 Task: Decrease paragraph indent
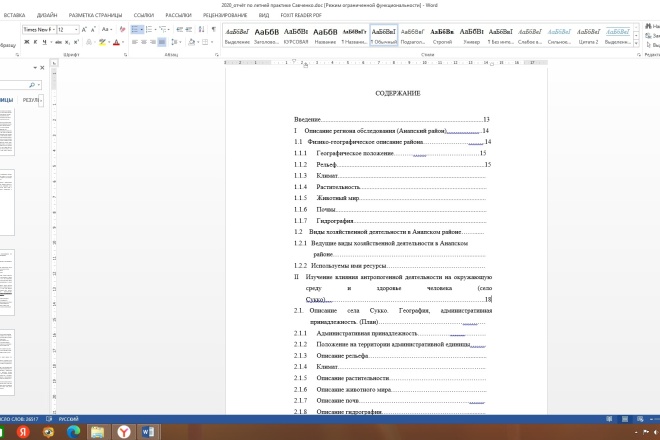[180, 29]
